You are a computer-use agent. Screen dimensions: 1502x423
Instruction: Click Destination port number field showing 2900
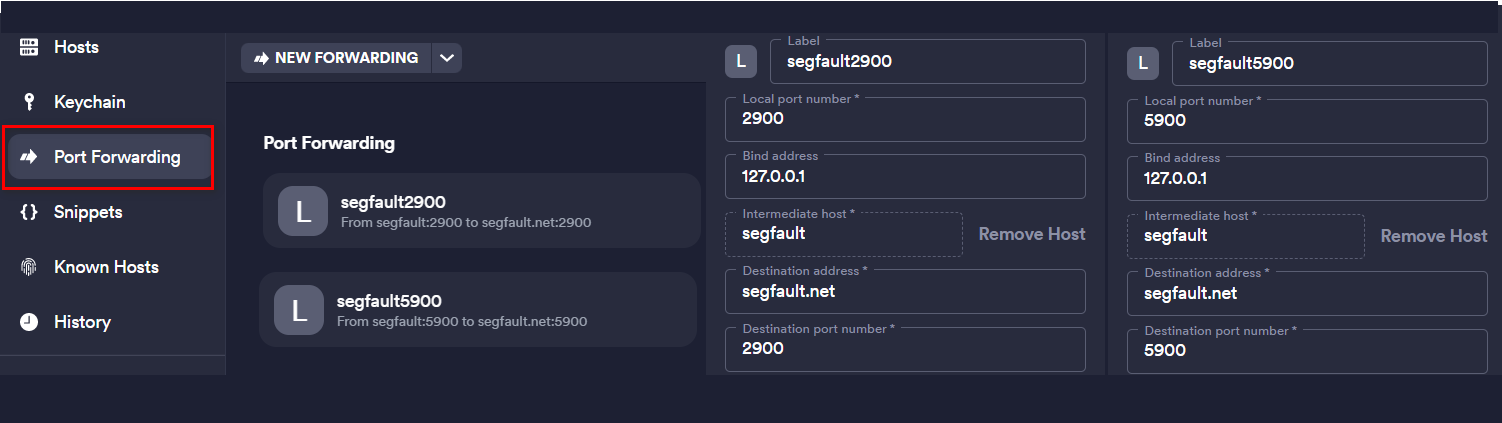click(x=906, y=349)
